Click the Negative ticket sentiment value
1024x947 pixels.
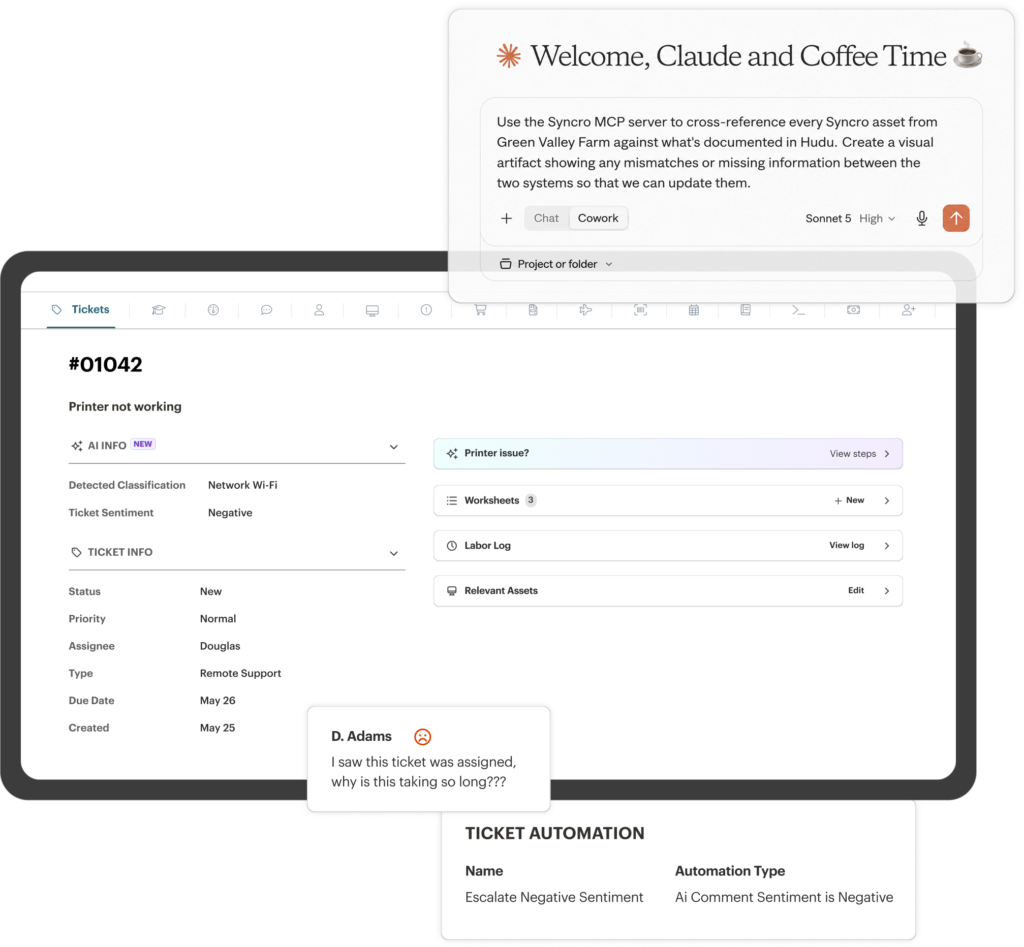(x=230, y=513)
